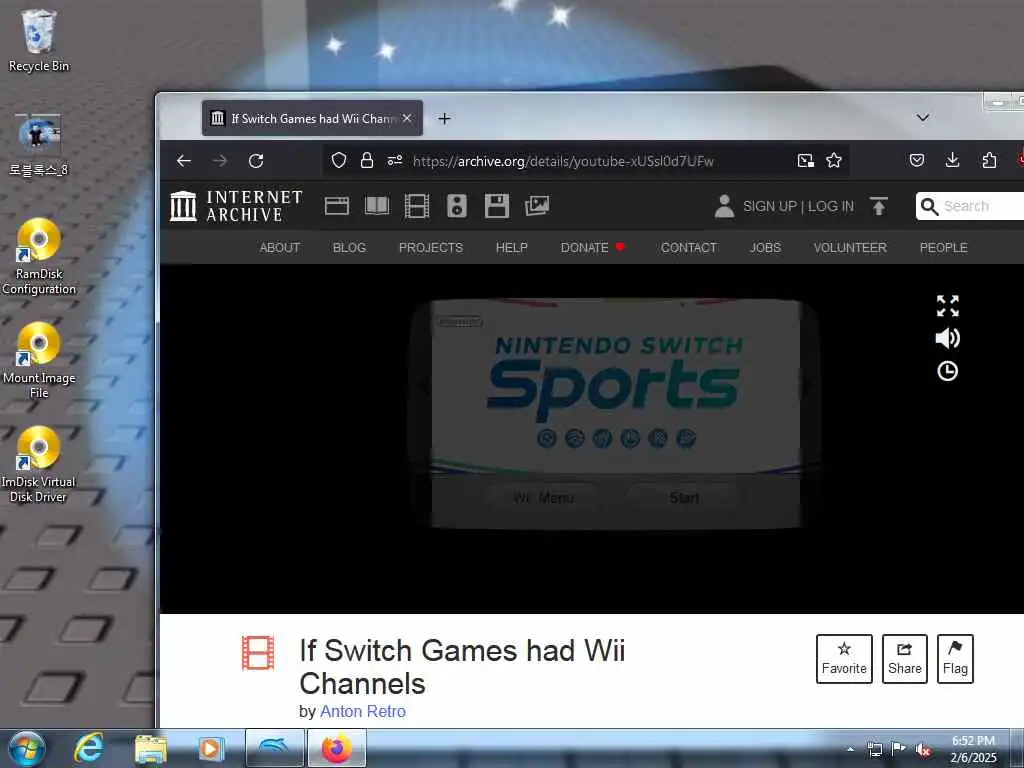Click the red film strip media type icon
The width and height of the screenshot is (1024, 768).
point(258,653)
